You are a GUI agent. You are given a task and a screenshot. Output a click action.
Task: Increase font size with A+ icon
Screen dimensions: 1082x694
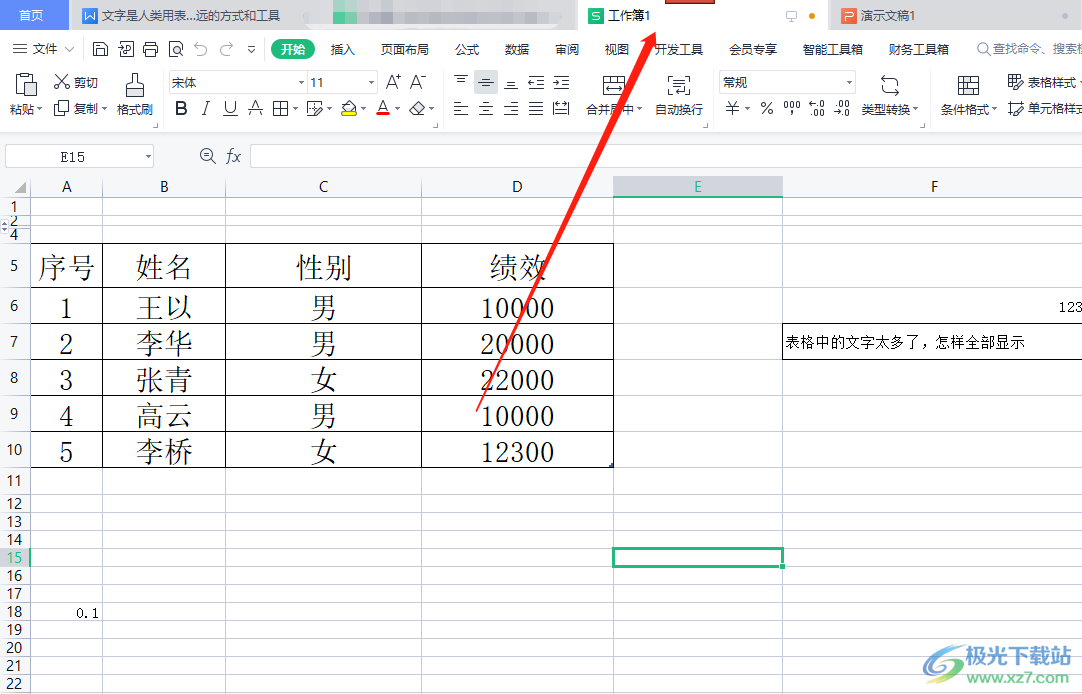point(393,82)
